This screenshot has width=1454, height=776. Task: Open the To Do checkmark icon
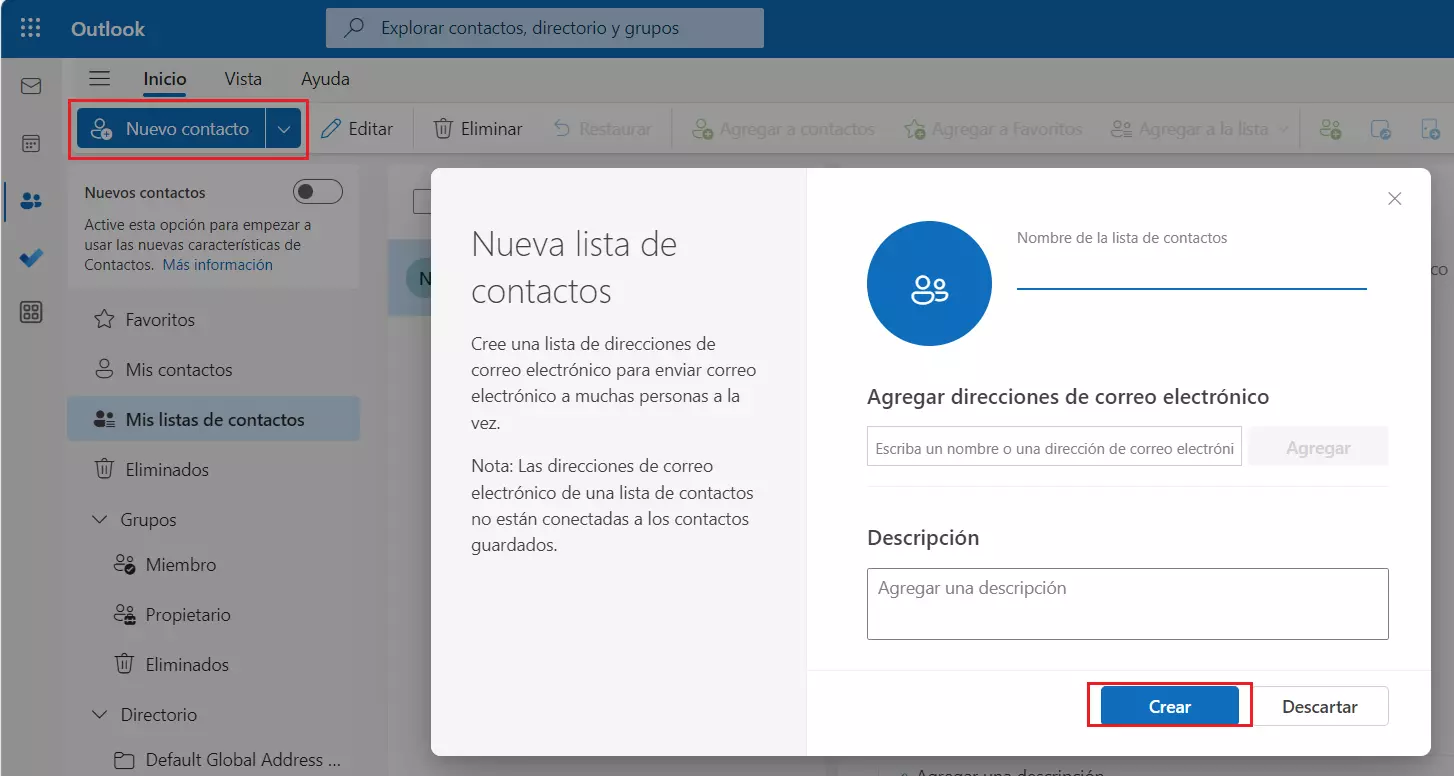click(31, 257)
